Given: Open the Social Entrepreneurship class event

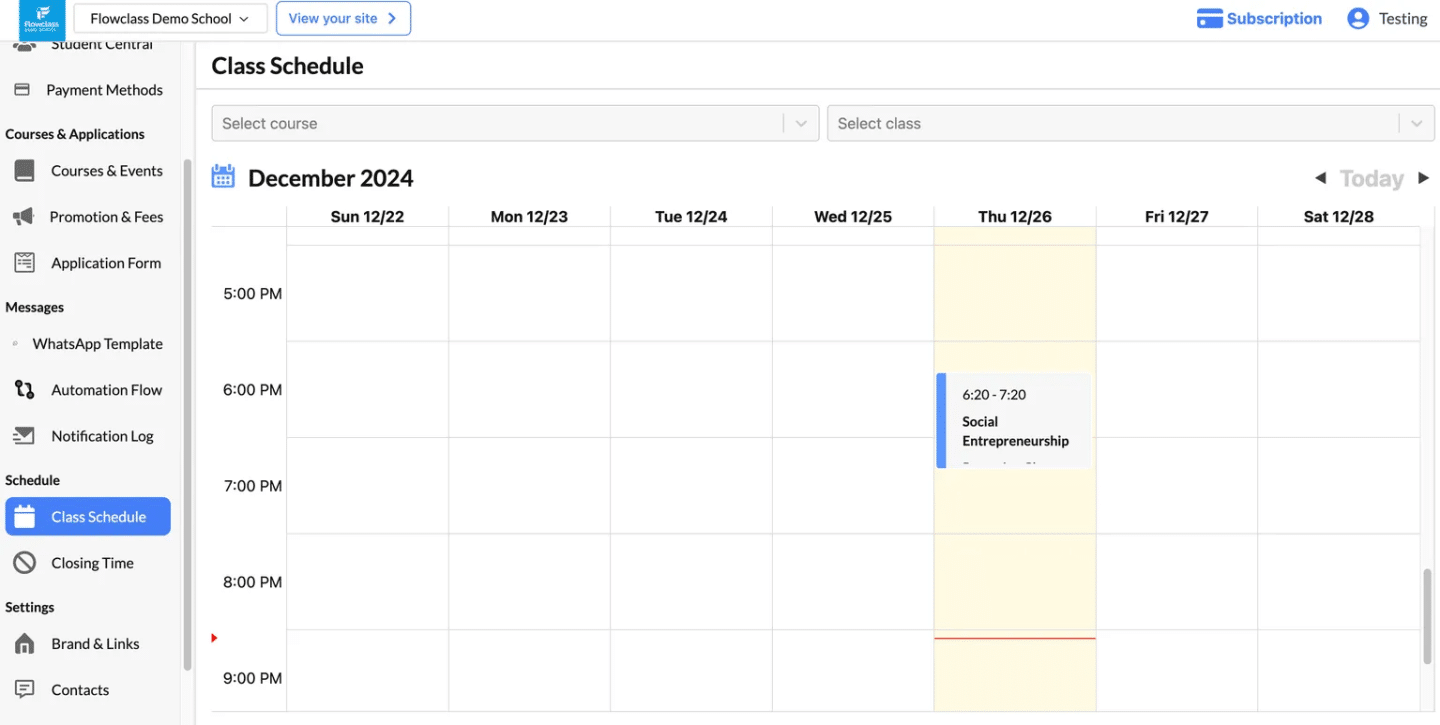Looking at the screenshot, I should tap(1014, 421).
